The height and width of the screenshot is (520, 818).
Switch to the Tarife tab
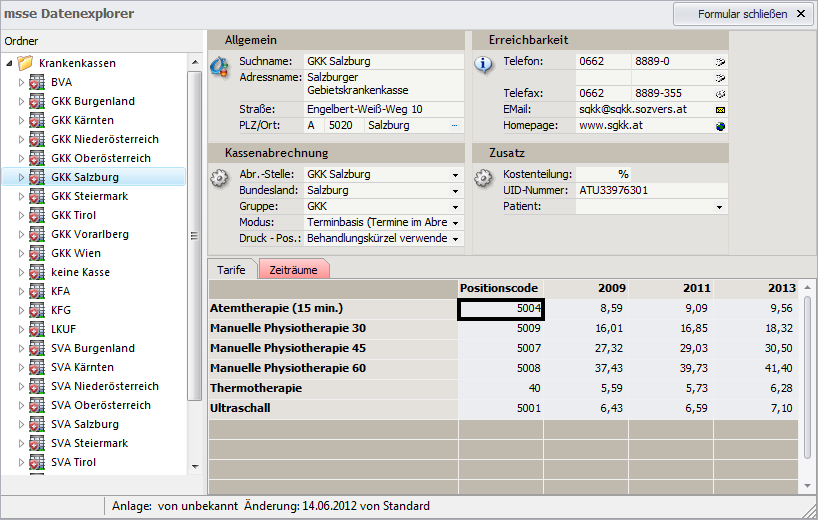231,270
